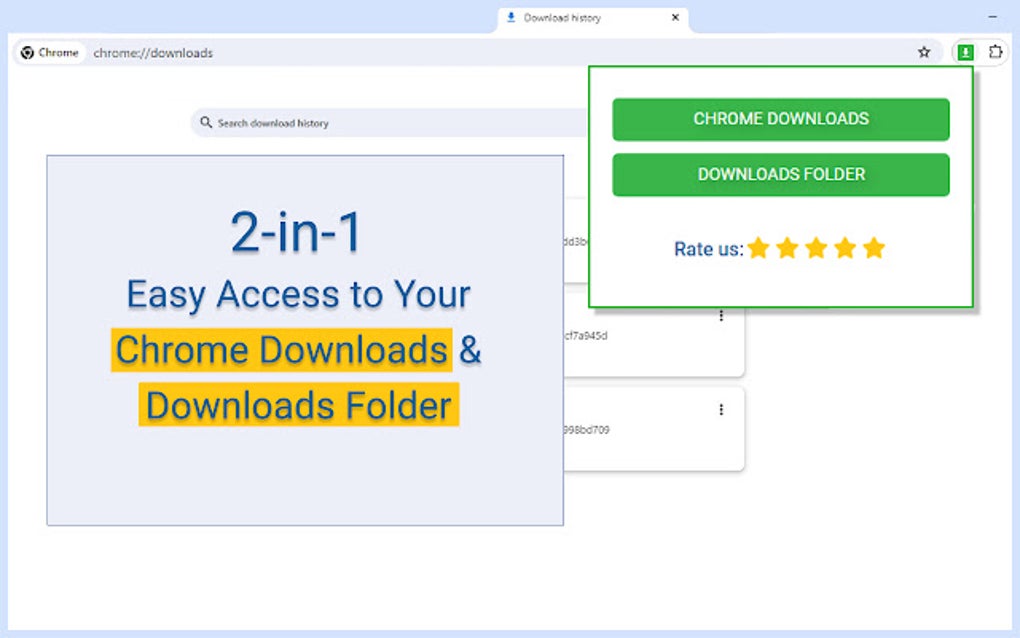The width and height of the screenshot is (1020, 638).
Task: Click the first rating star
Action: [758, 248]
